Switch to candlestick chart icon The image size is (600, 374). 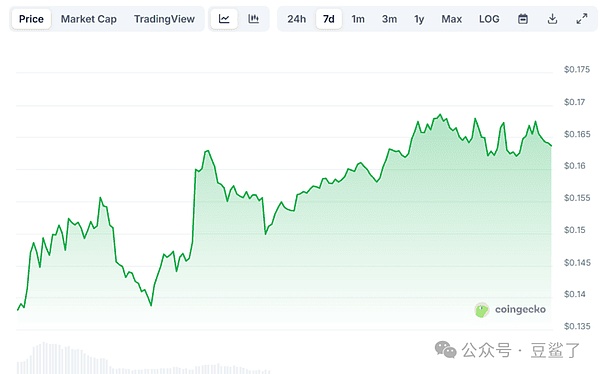pos(253,19)
